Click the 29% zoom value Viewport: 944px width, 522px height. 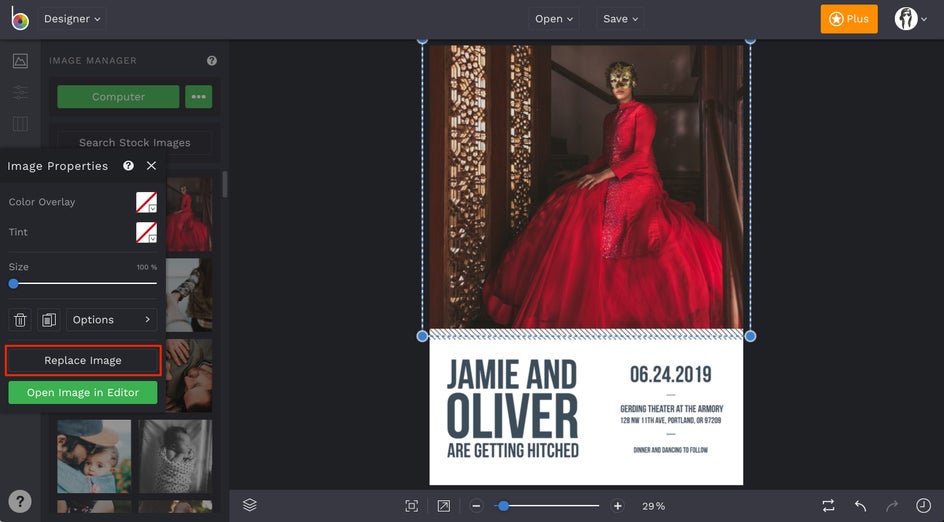653,506
